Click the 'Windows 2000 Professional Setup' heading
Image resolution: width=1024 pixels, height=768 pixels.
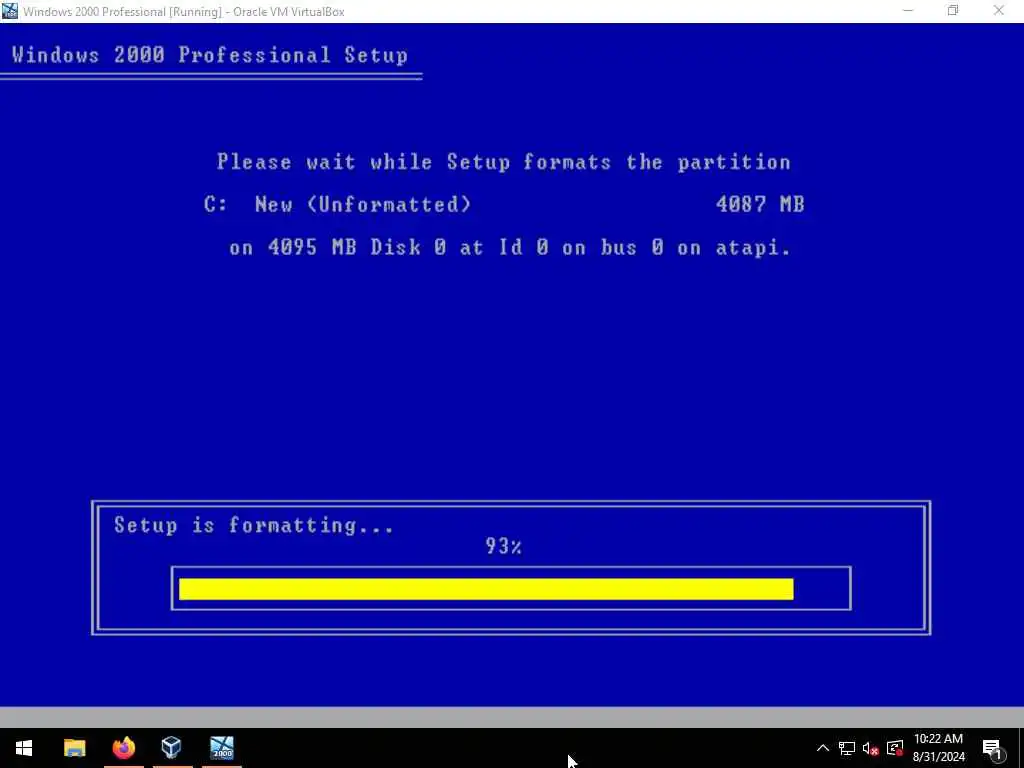coord(210,55)
